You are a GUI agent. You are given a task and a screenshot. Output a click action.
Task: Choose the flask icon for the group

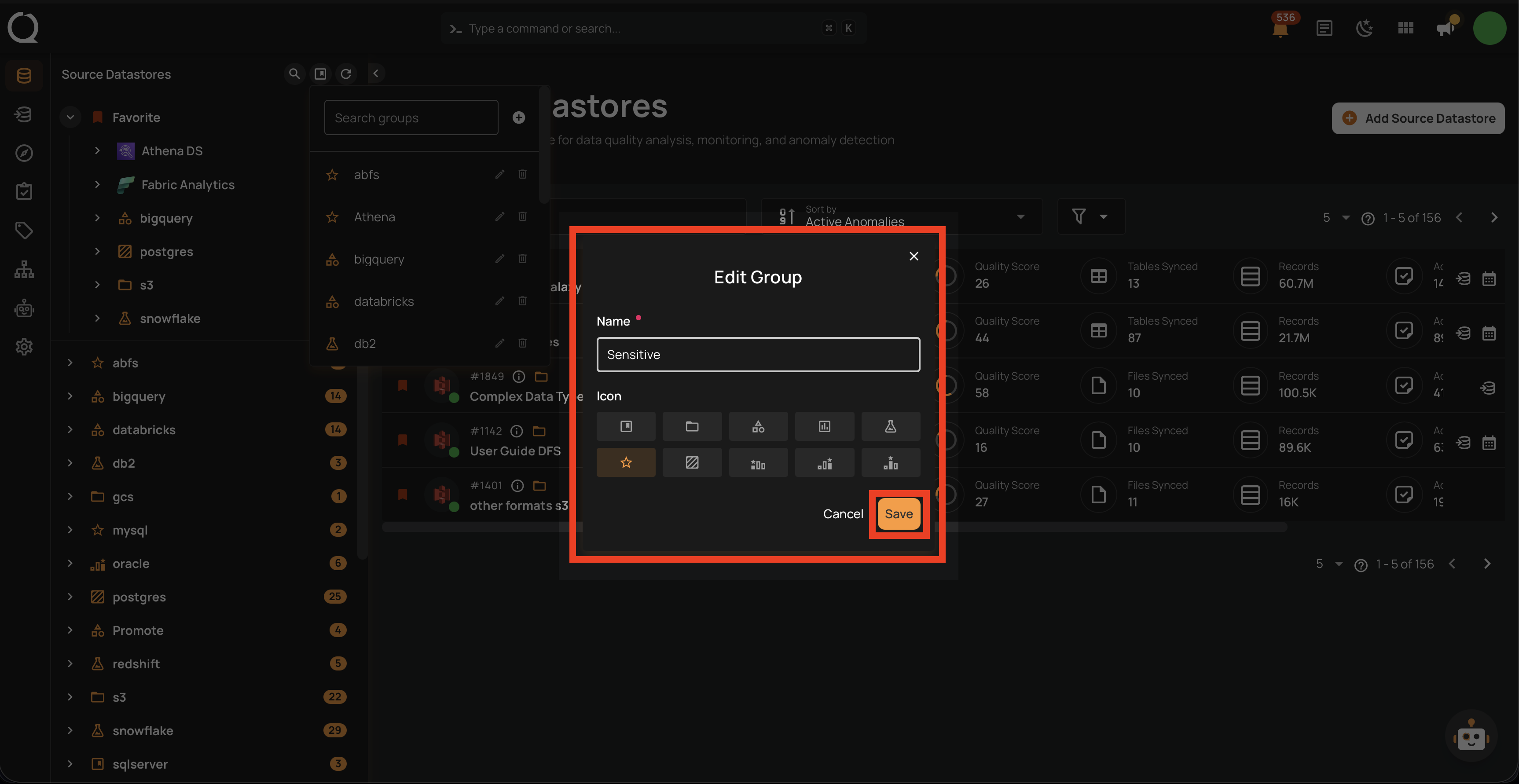[890, 425]
